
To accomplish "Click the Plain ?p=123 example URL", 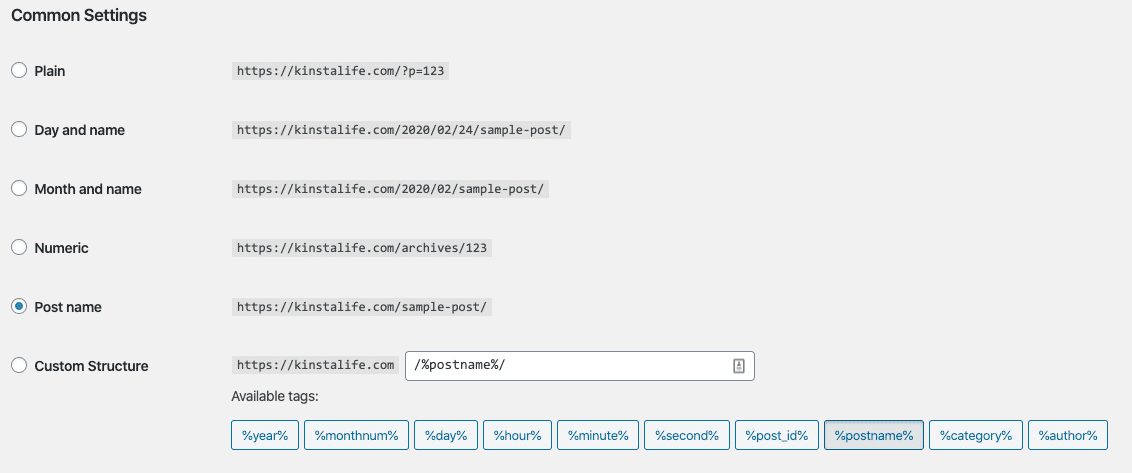I will tap(340, 71).
